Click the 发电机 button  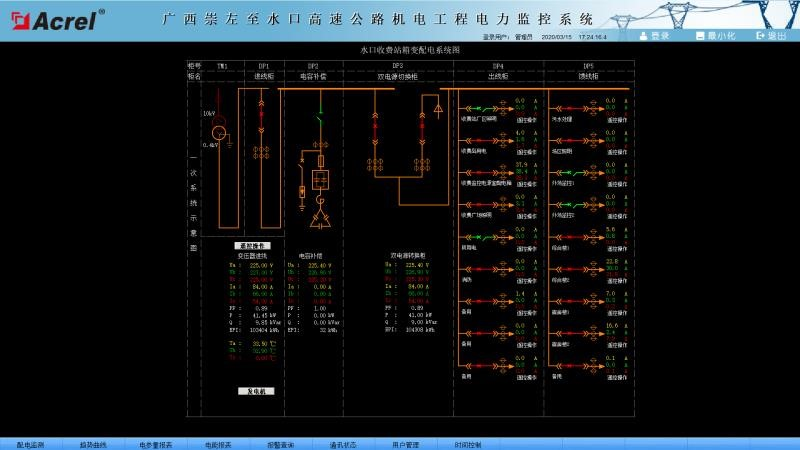256,391
